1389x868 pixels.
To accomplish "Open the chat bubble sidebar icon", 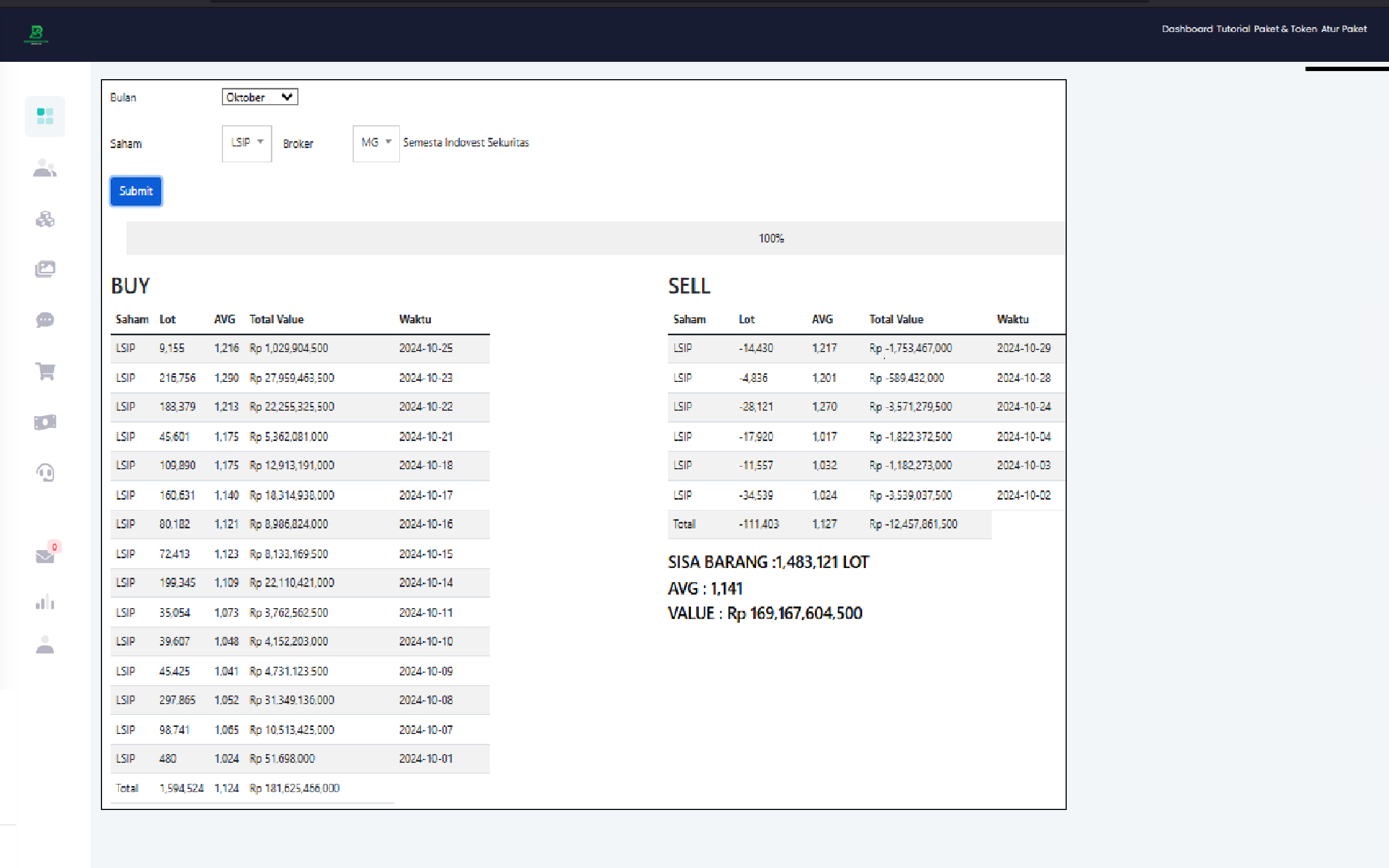I will pos(45,320).
